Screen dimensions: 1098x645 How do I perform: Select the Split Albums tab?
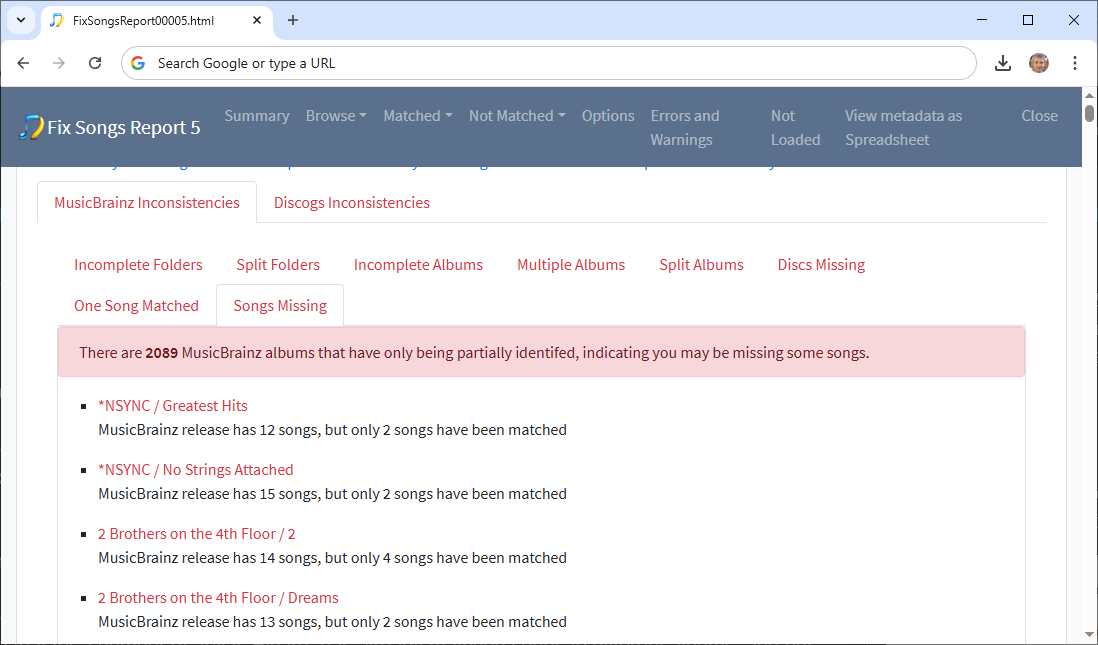point(701,265)
